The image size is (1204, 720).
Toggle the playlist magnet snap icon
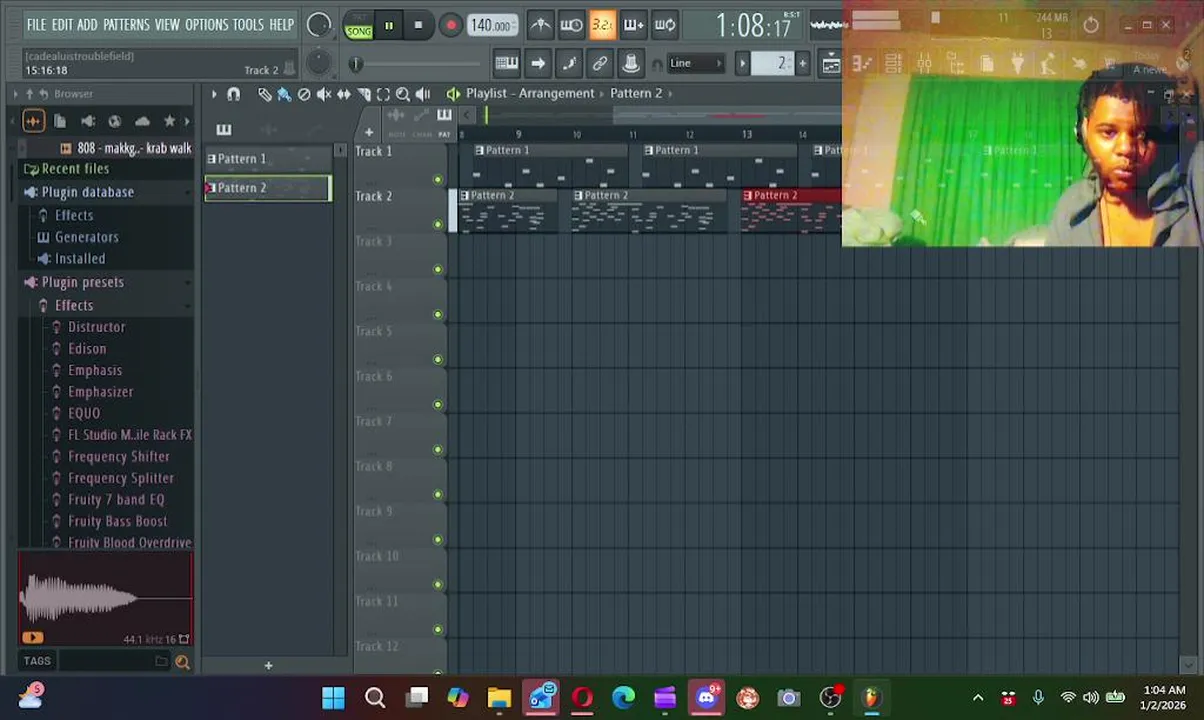pyautogui.click(x=234, y=94)
